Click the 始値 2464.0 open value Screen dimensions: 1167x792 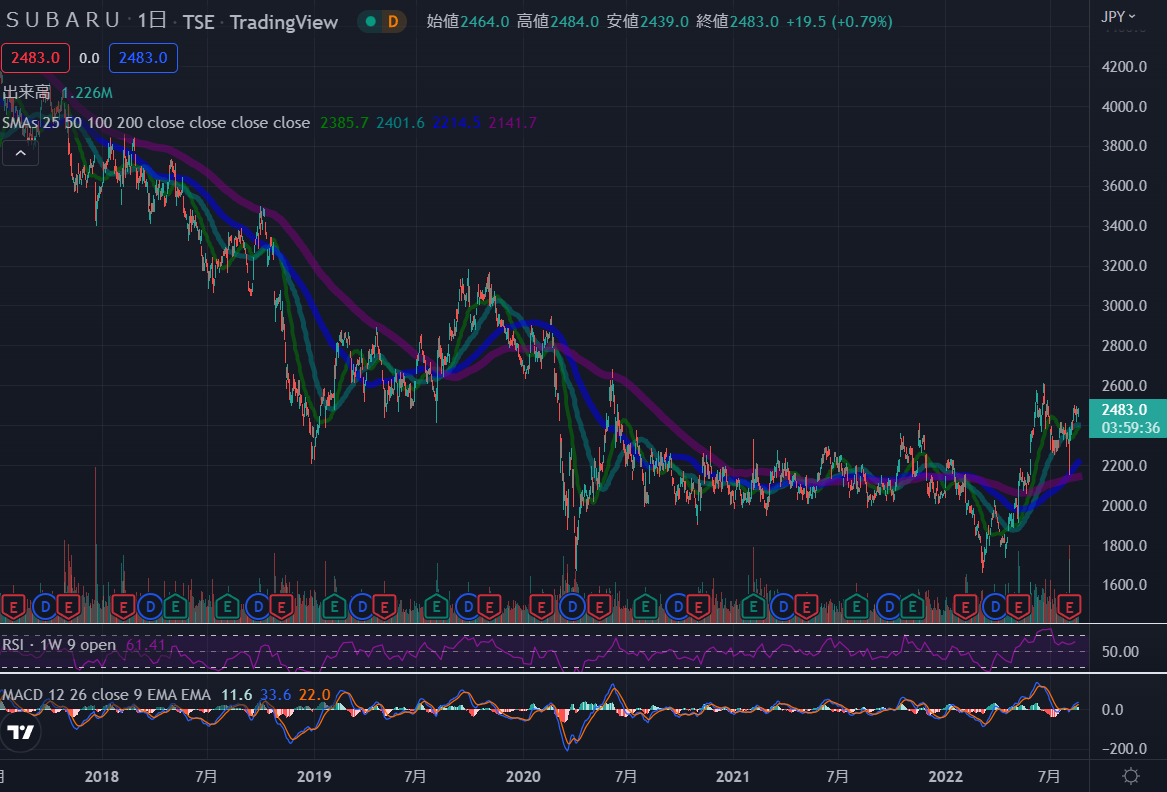(468, 22)
